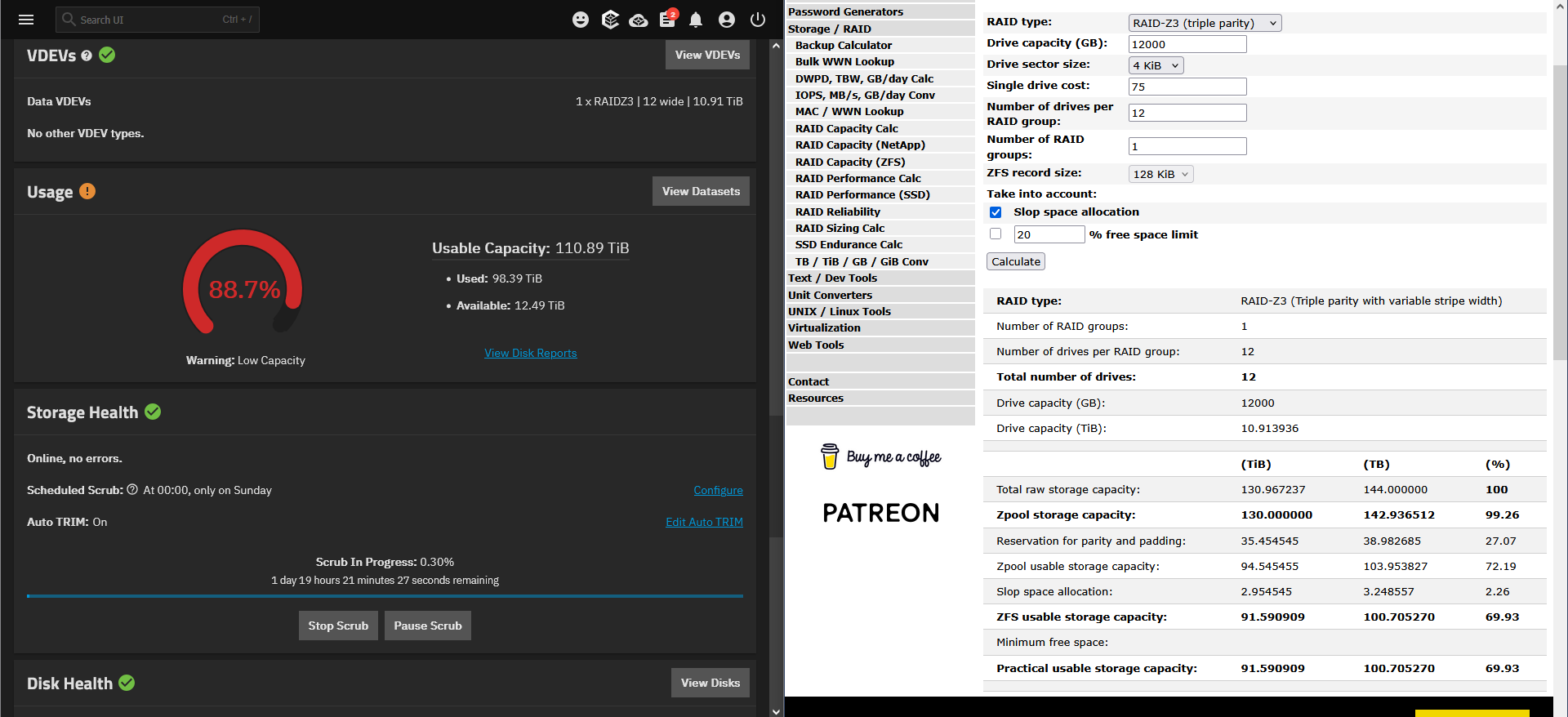Click the Patreon logo
The image size is (1568, 717).
[x=880, y=513]
